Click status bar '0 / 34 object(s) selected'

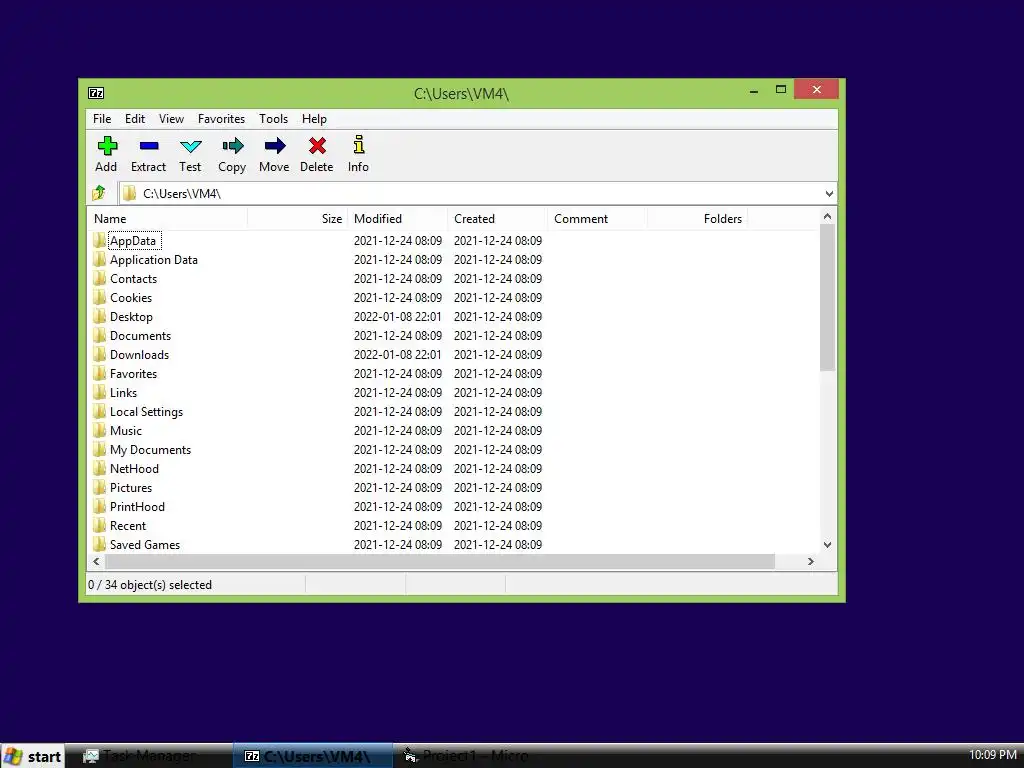(150, 585)
